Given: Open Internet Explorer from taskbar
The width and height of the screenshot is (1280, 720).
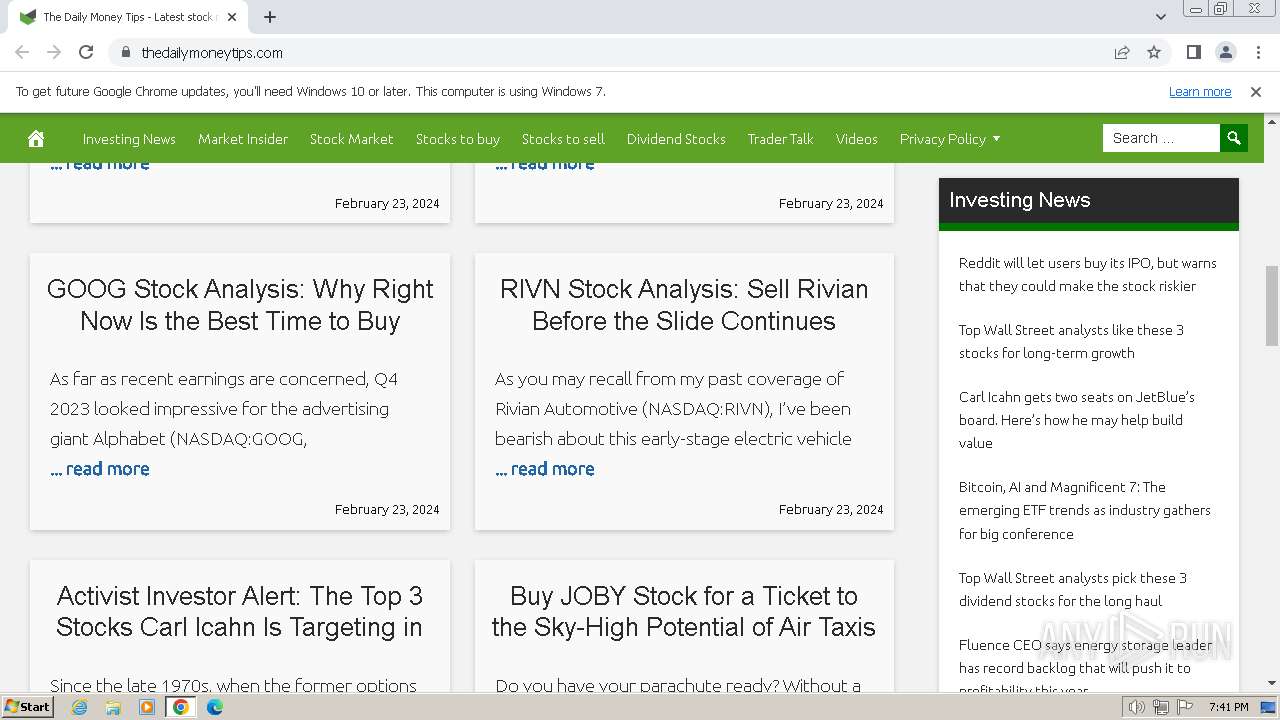Looking at the screenshot, I should (x=80, y=707).
